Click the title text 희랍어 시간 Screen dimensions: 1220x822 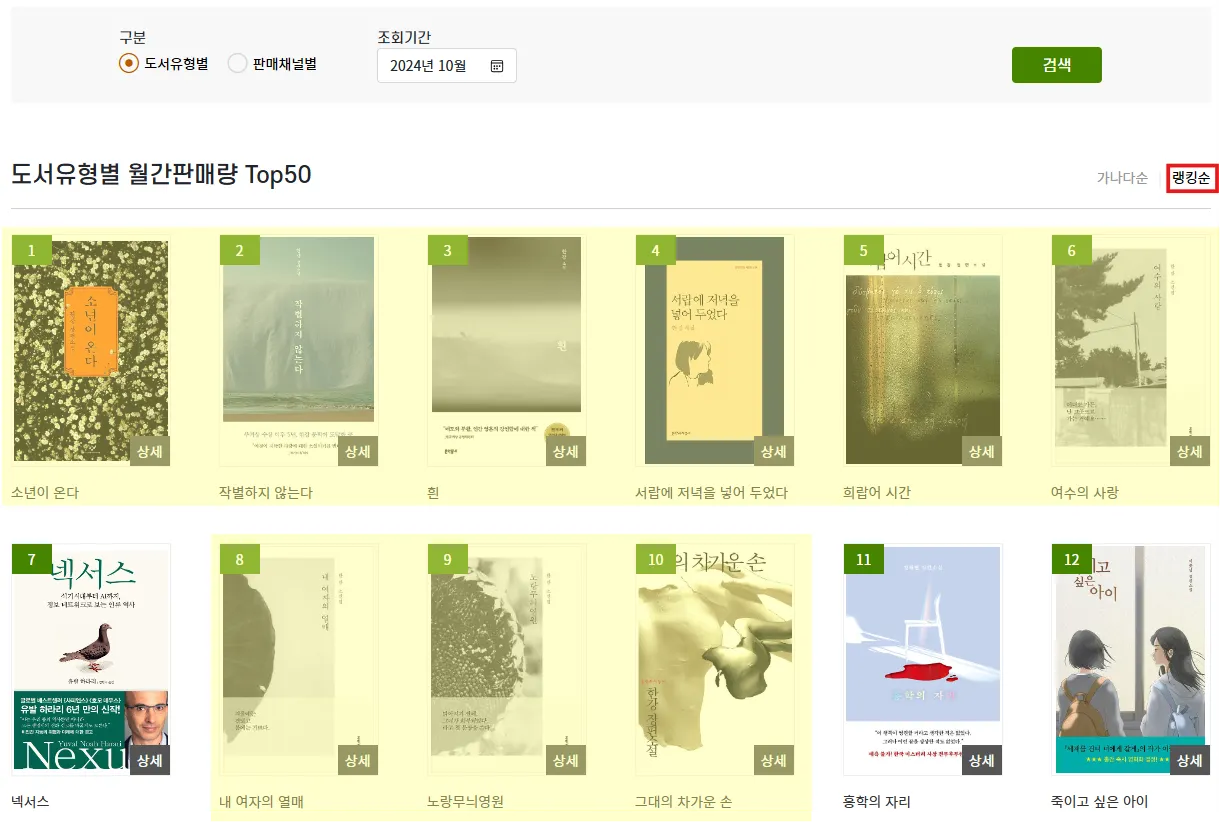877,493
